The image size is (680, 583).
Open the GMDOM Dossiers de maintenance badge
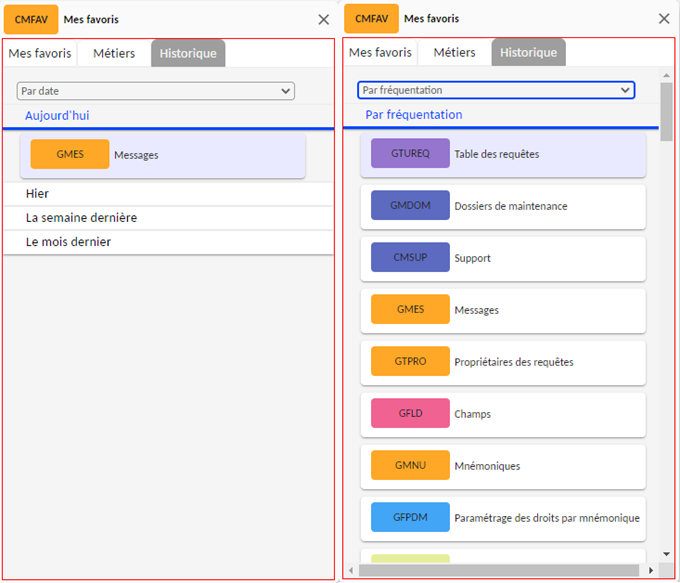tap(410, 206)
